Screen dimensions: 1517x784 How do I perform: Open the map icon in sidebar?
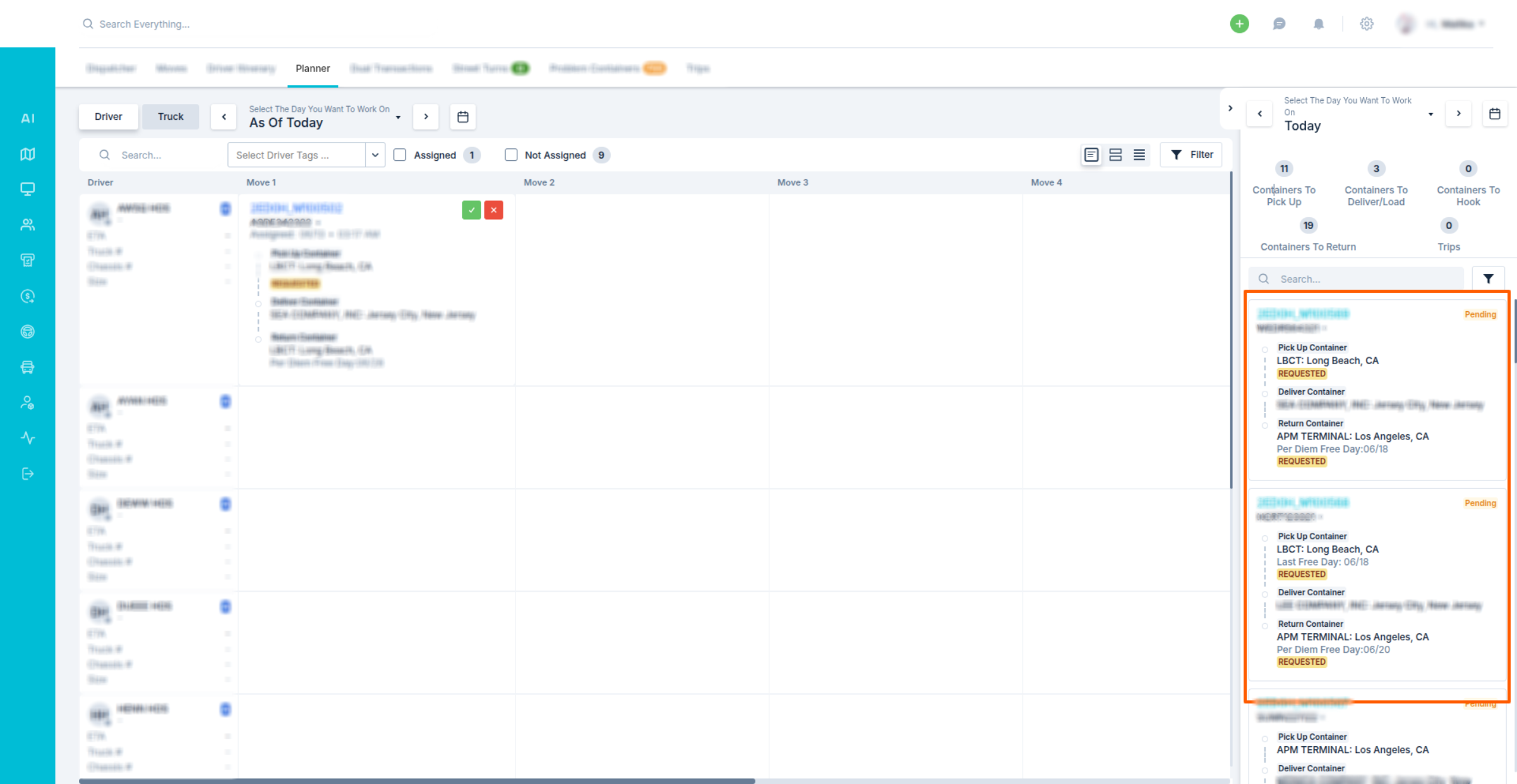(x=27, y=154)
